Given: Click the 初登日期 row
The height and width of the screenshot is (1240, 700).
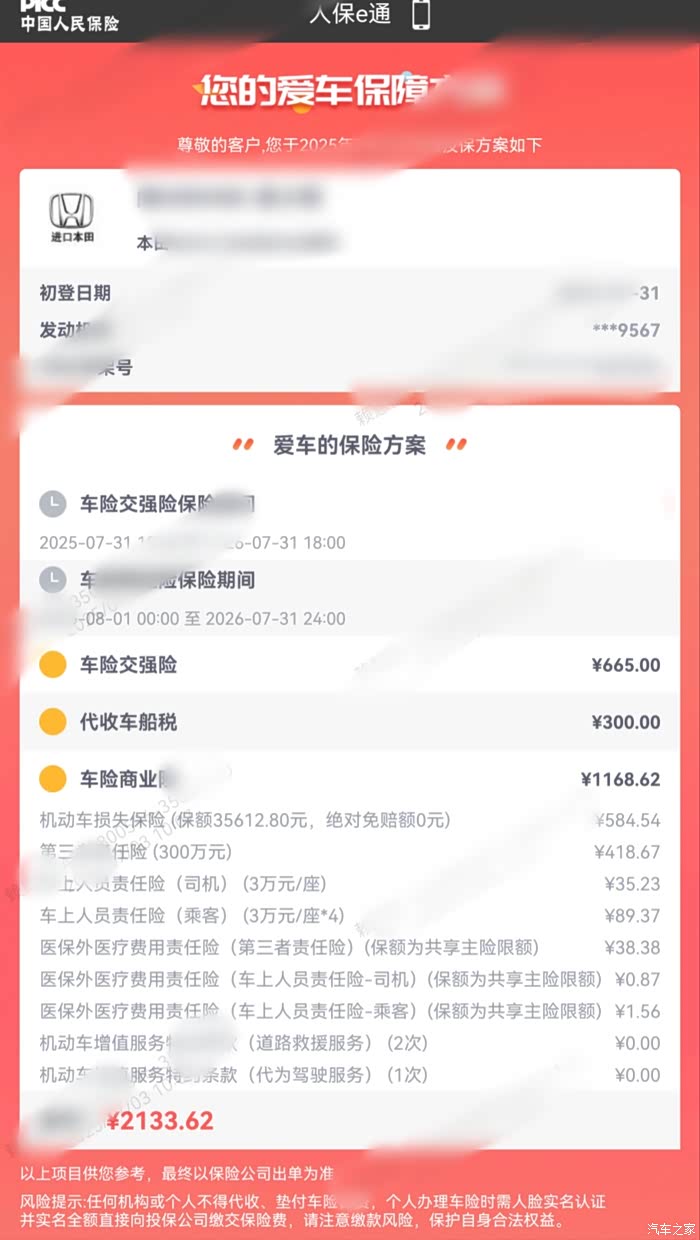Looking at the screenshot, I should tap(75, 293).
